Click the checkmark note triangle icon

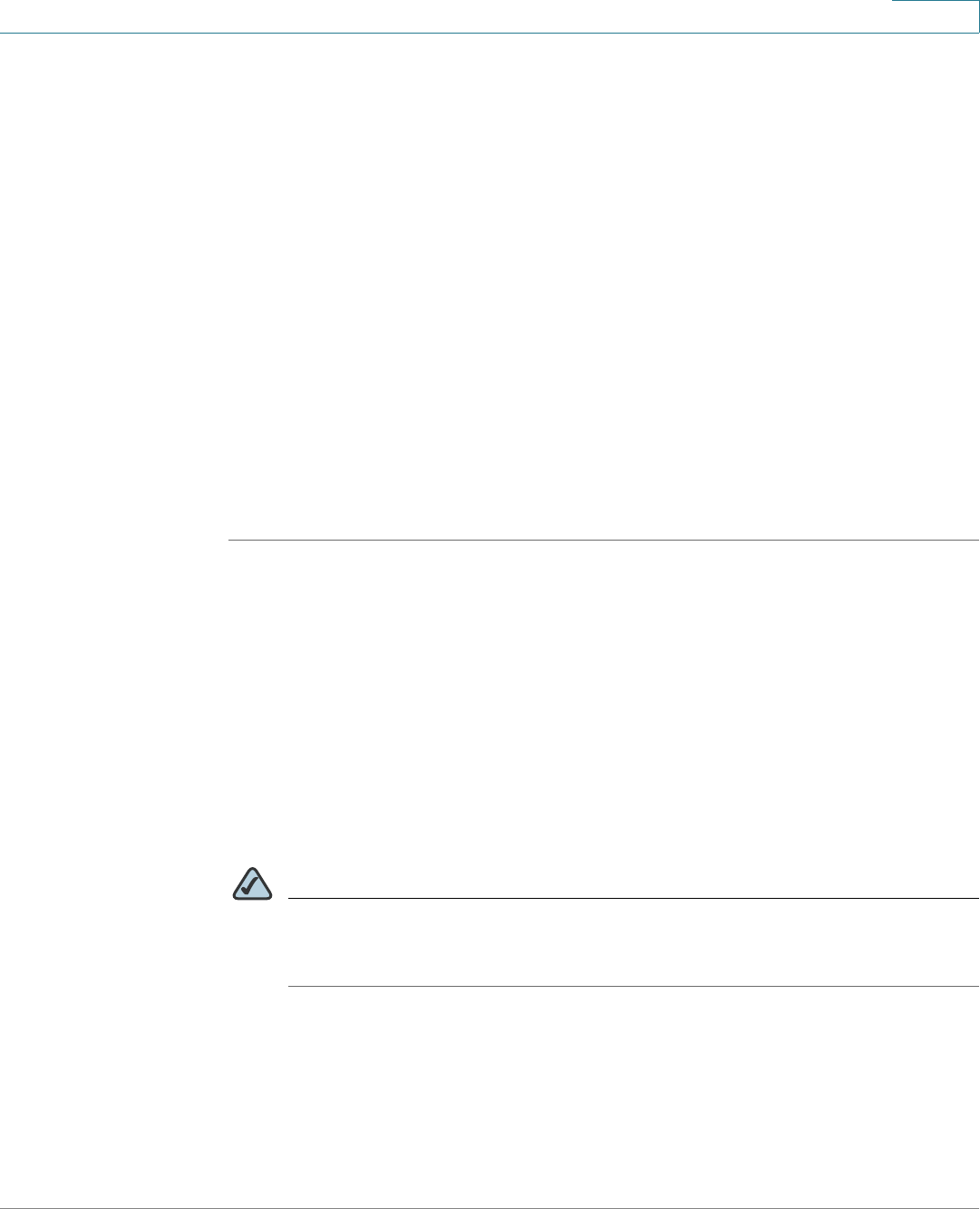252,883
